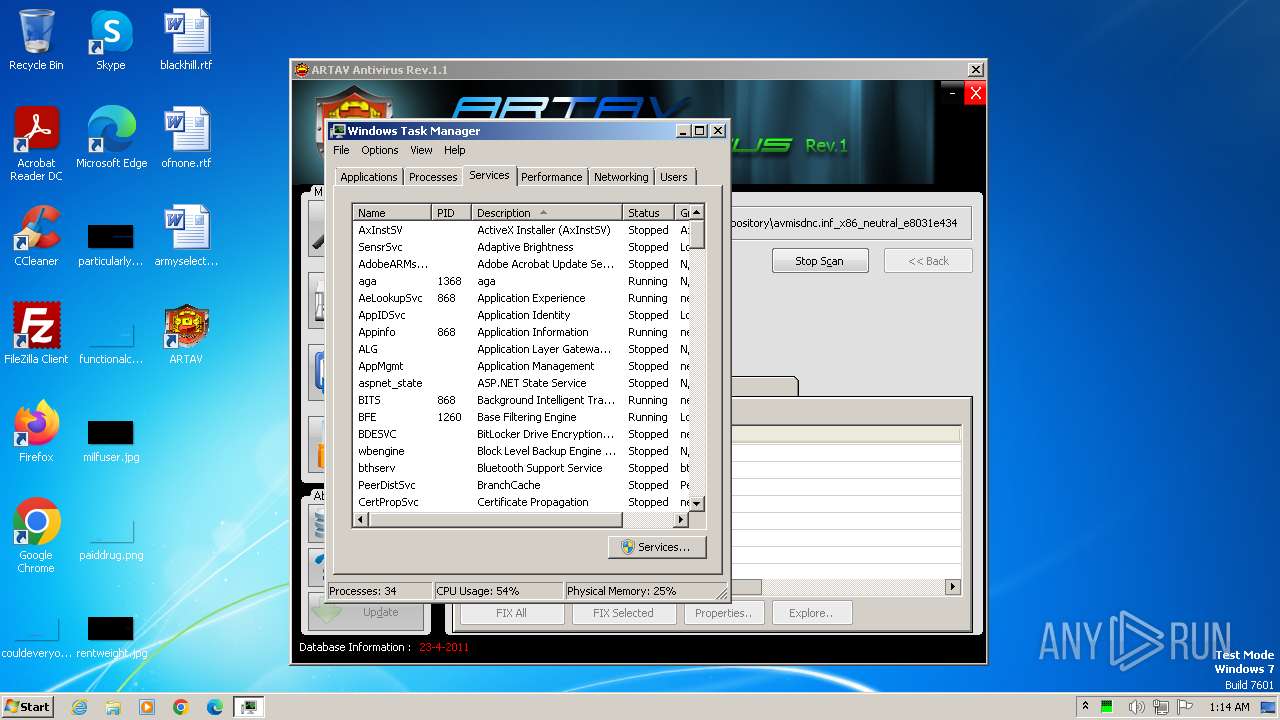The height and width of the screenshot is (720, 1280).
Task: Open Windows Media Player taskbar icon
Action: point(147,707)
